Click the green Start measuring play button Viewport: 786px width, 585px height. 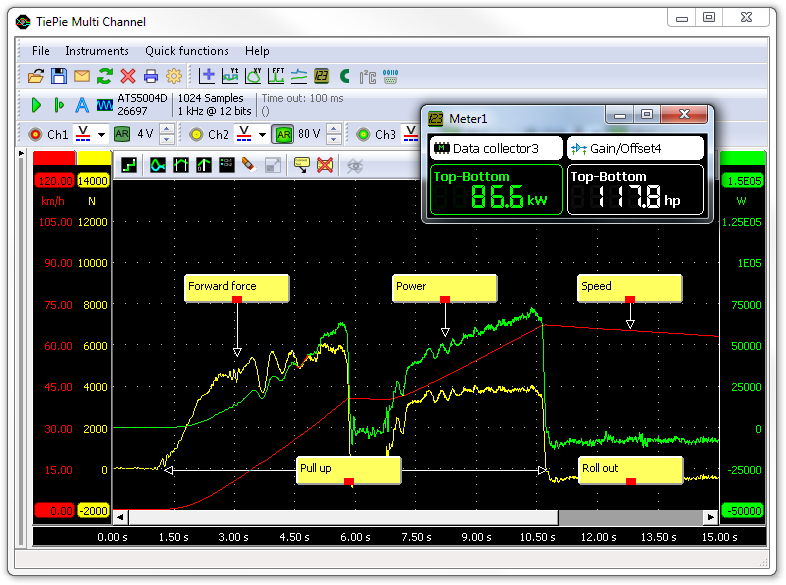(36, 105)
